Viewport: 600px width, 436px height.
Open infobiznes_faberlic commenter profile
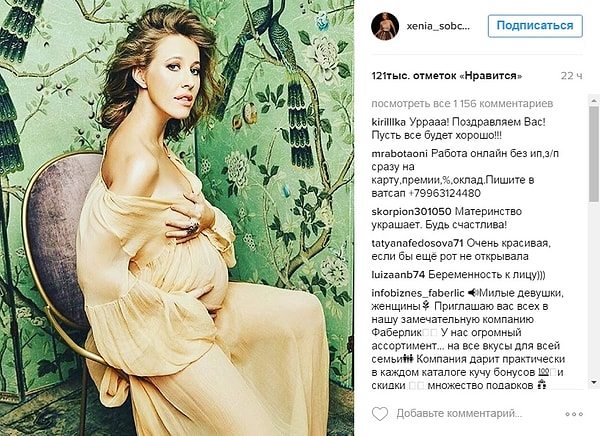(418, 294)
